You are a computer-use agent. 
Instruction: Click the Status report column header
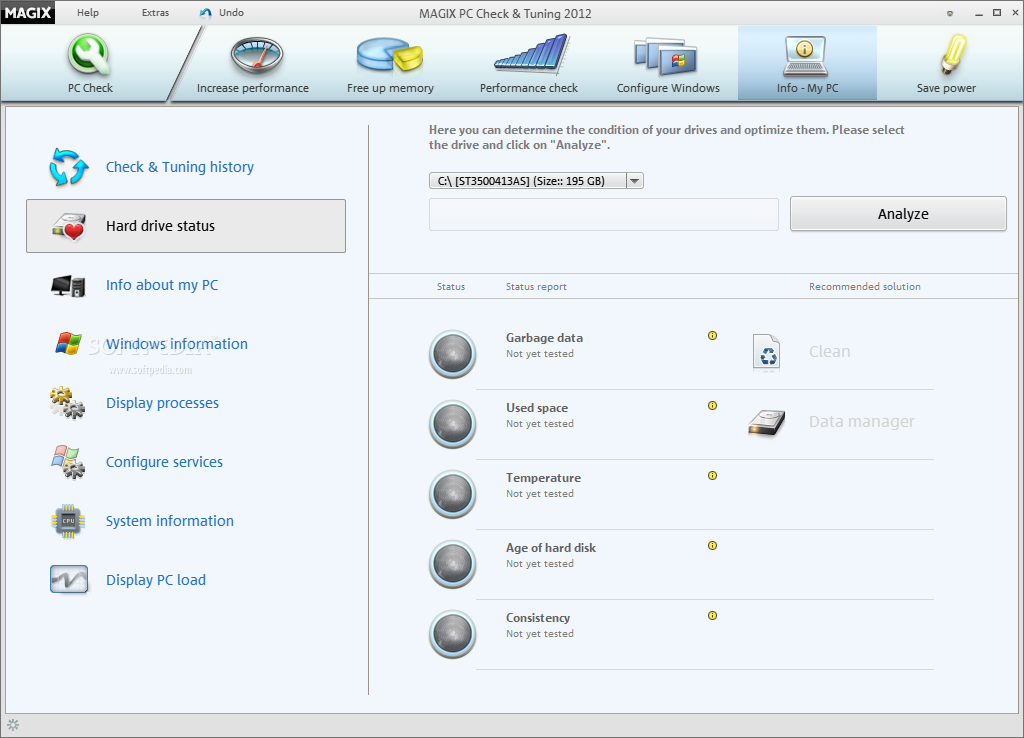pos(536,287)
